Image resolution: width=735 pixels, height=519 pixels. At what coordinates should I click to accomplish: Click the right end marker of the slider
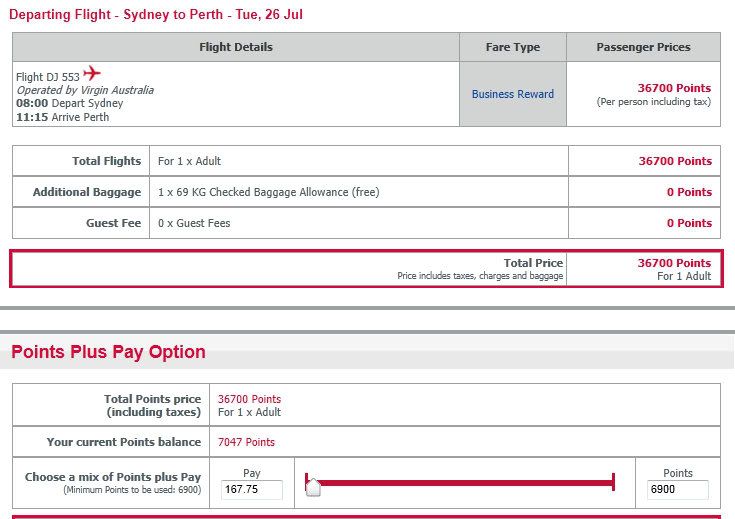click(613, 482)
